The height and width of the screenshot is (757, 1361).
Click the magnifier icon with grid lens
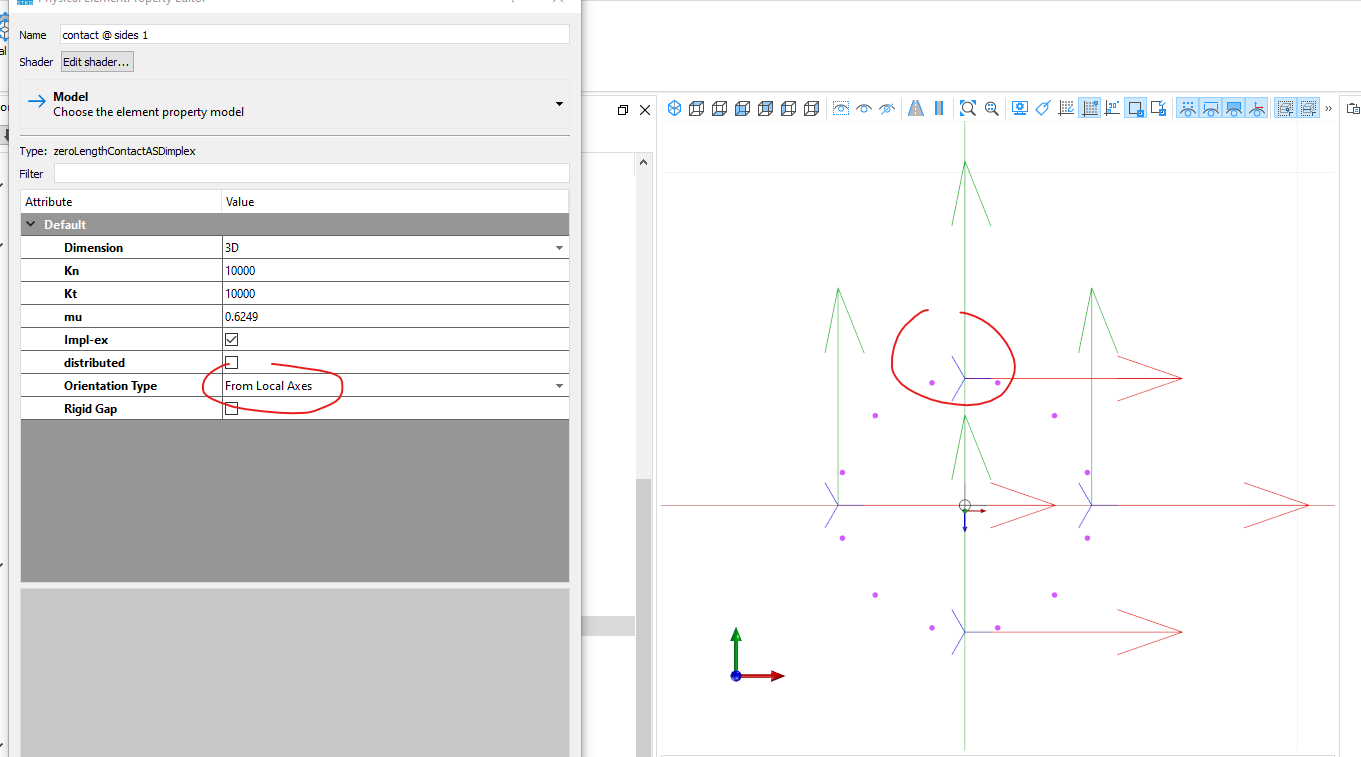[991, 108]
